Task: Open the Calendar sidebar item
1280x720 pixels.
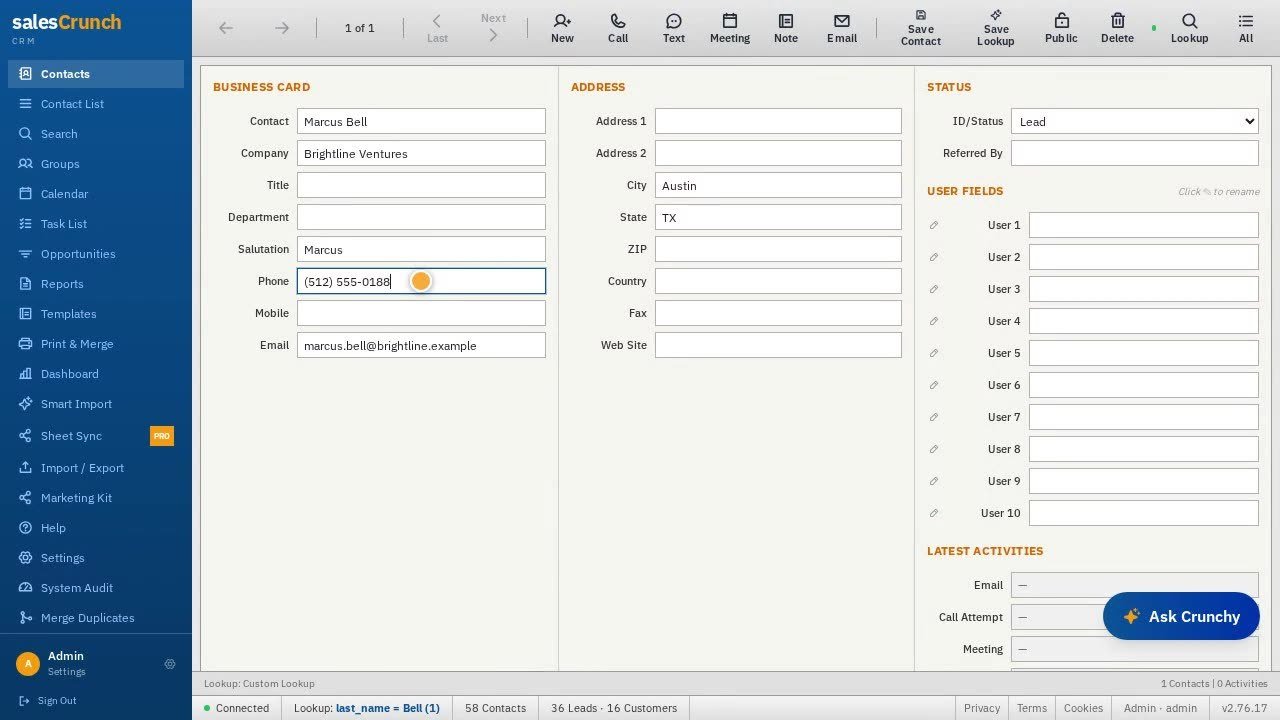Action: click(x=96, y=194)
